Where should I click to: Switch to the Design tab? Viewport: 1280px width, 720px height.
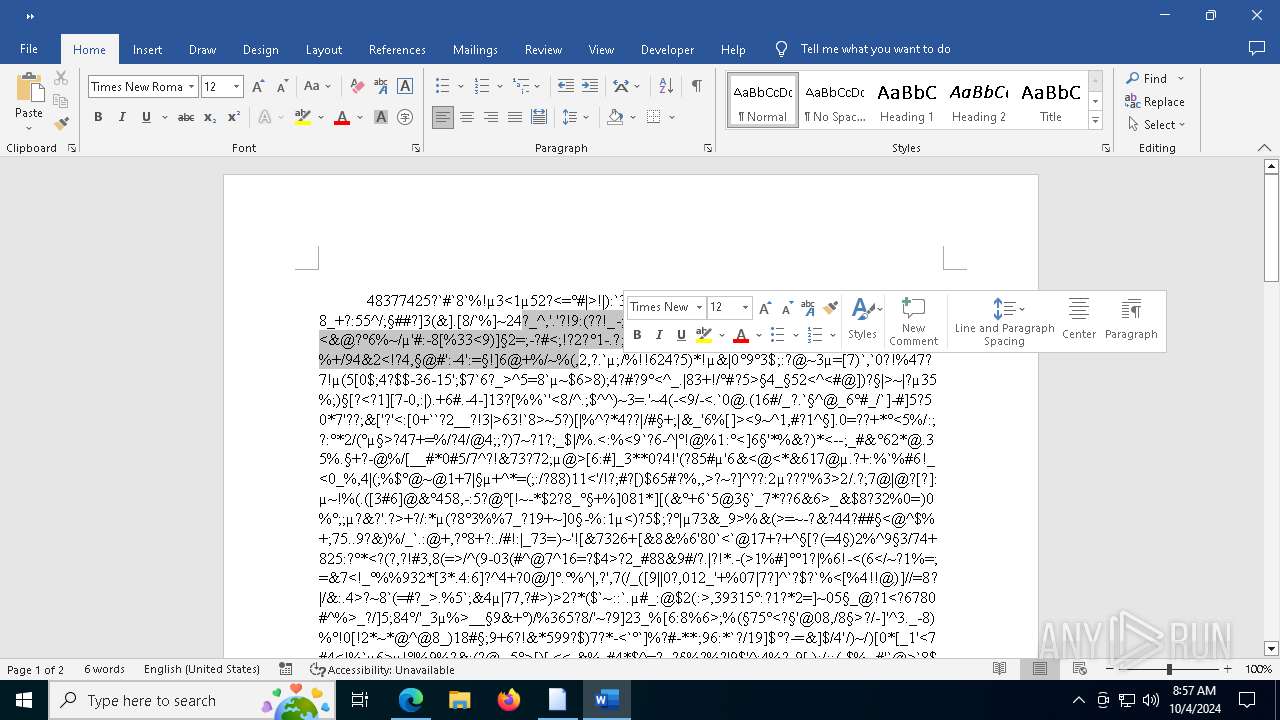tap(260, 49)
